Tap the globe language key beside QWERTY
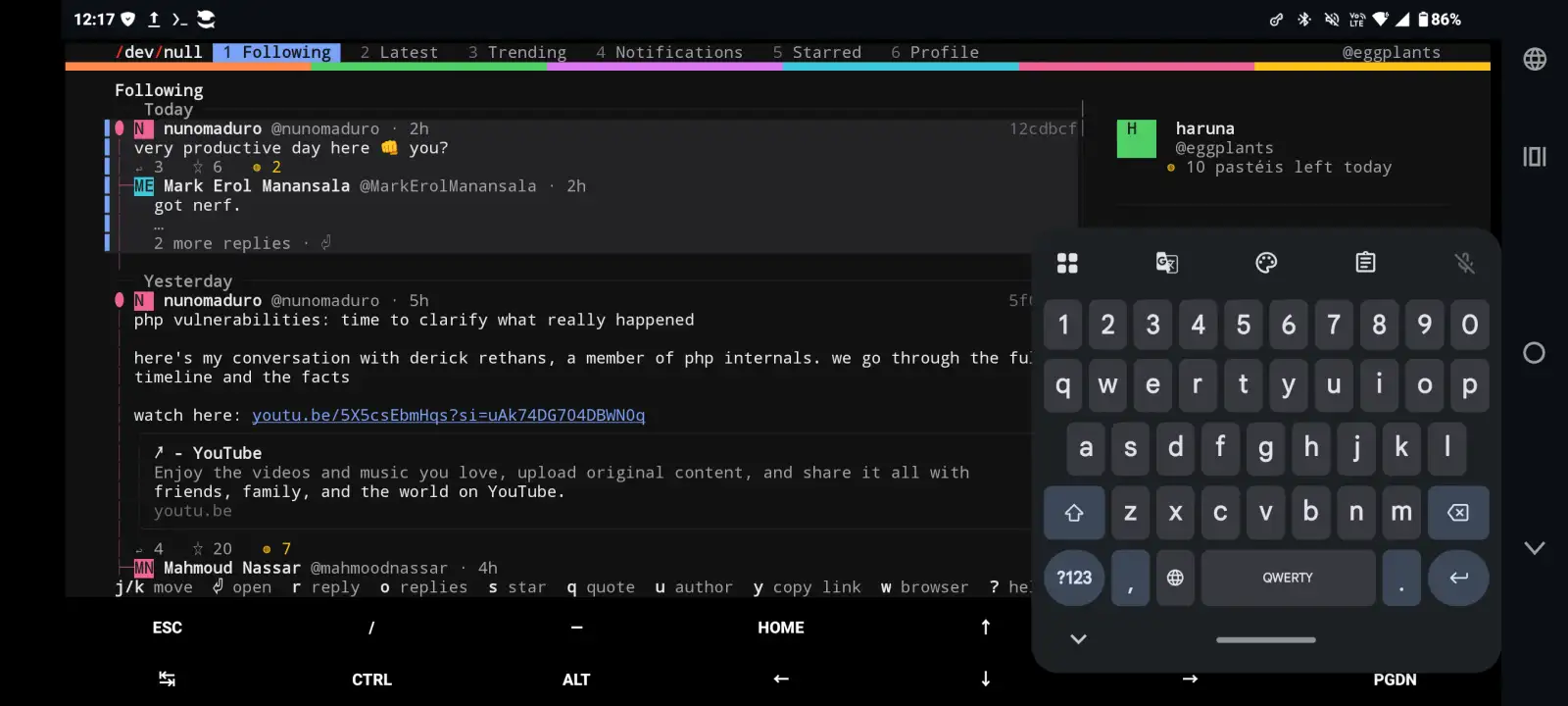Screen dimensions: 1568x706 (x=1175, y=578)
